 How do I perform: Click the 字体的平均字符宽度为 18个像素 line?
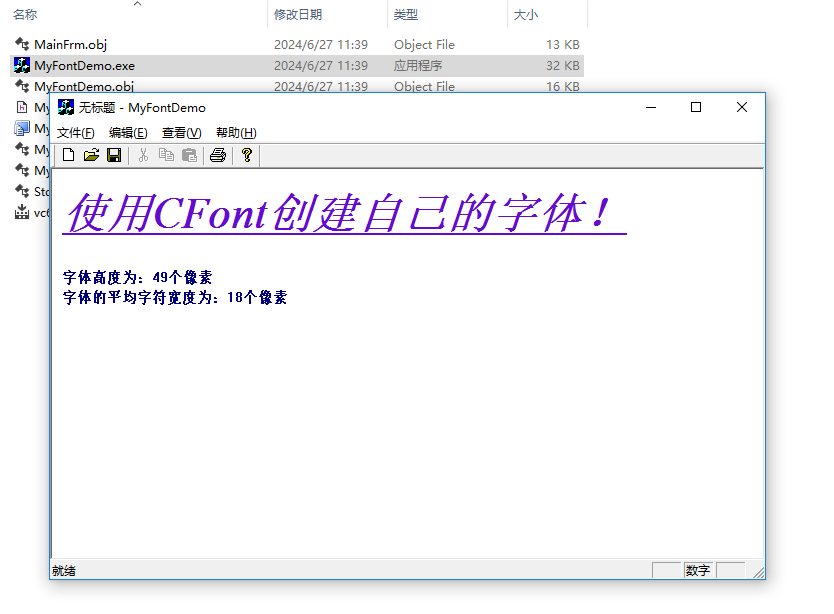175,297
